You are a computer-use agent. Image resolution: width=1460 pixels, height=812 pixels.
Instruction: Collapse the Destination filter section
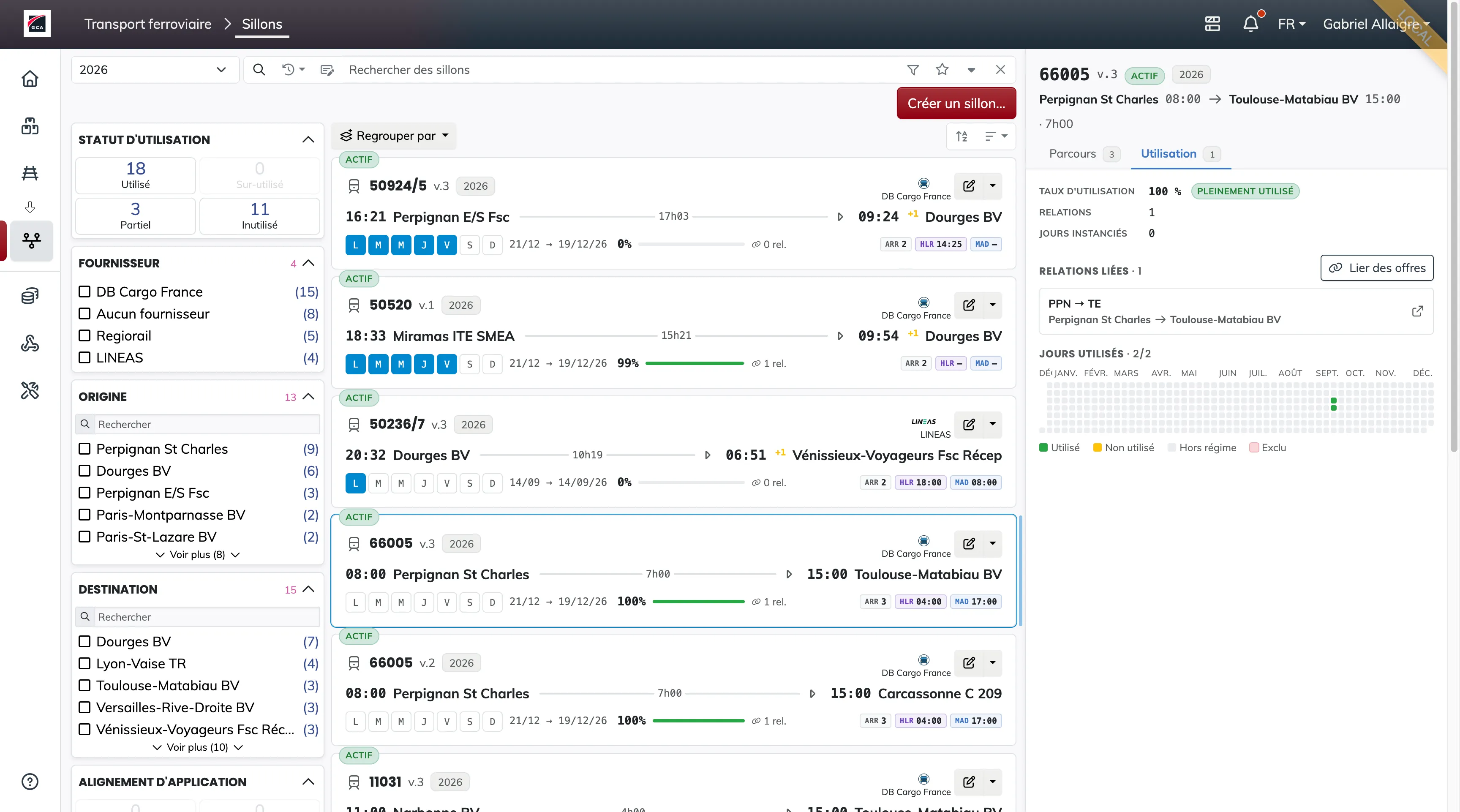(x=308, y=589)
